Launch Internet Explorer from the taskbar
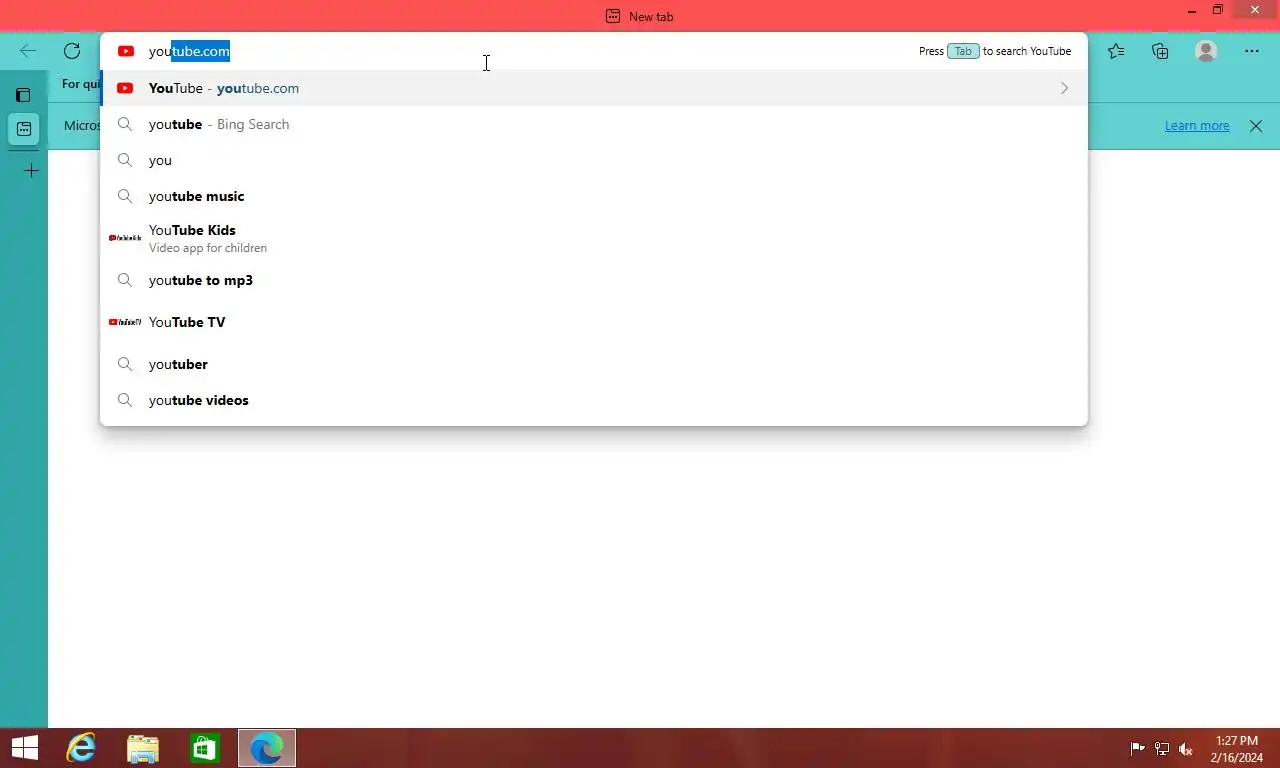 pos(81,748)
